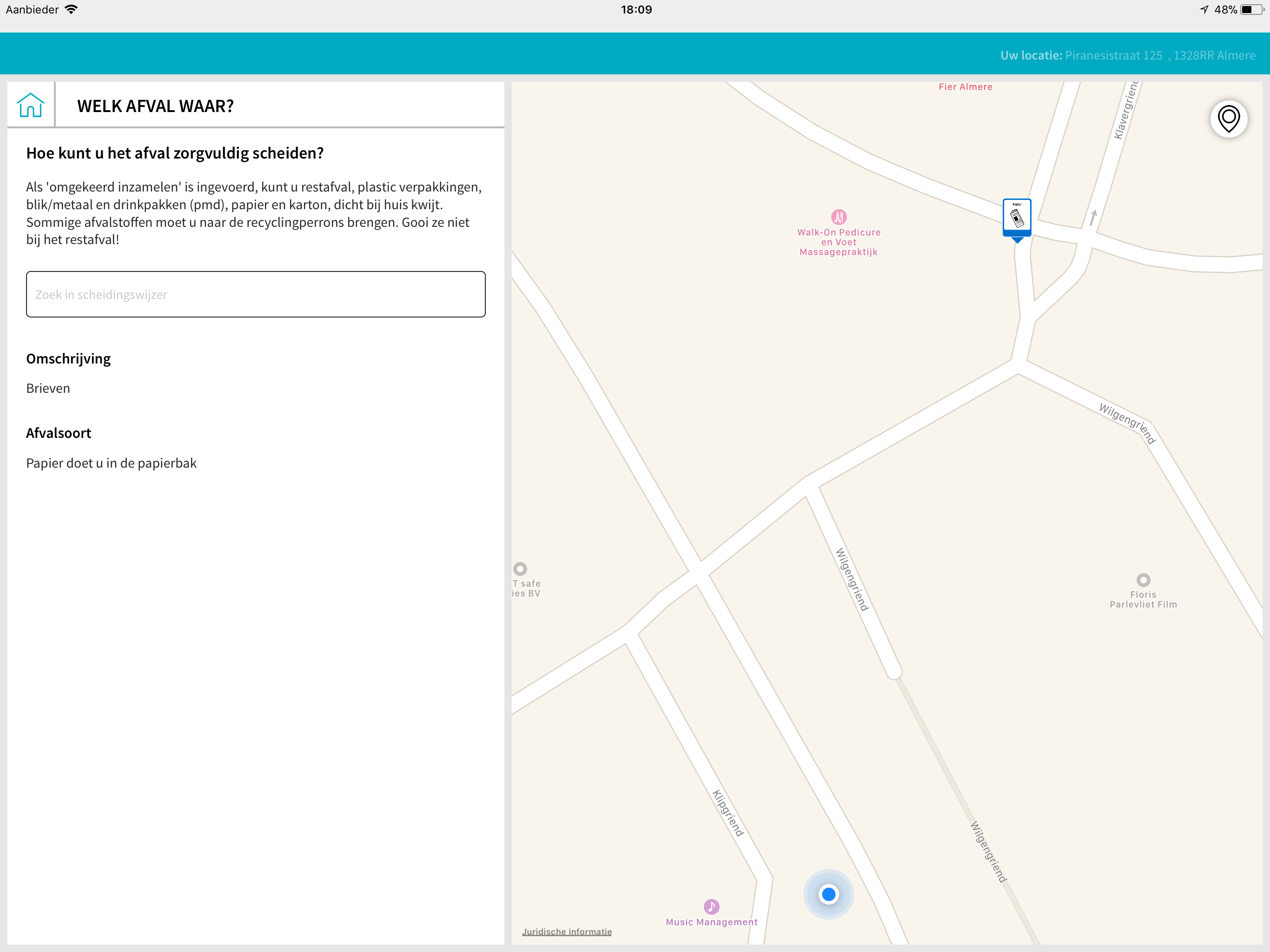
Task: Tap the T safe gray marker
Action: pyautogui.click(x=520, y=569)
